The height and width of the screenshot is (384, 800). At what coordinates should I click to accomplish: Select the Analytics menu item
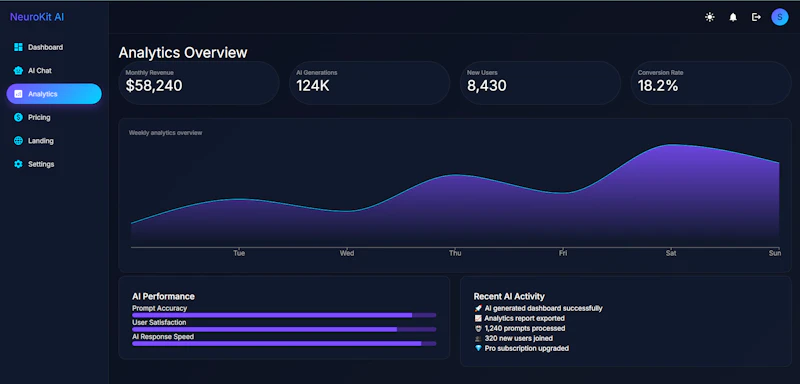(54, 94)
